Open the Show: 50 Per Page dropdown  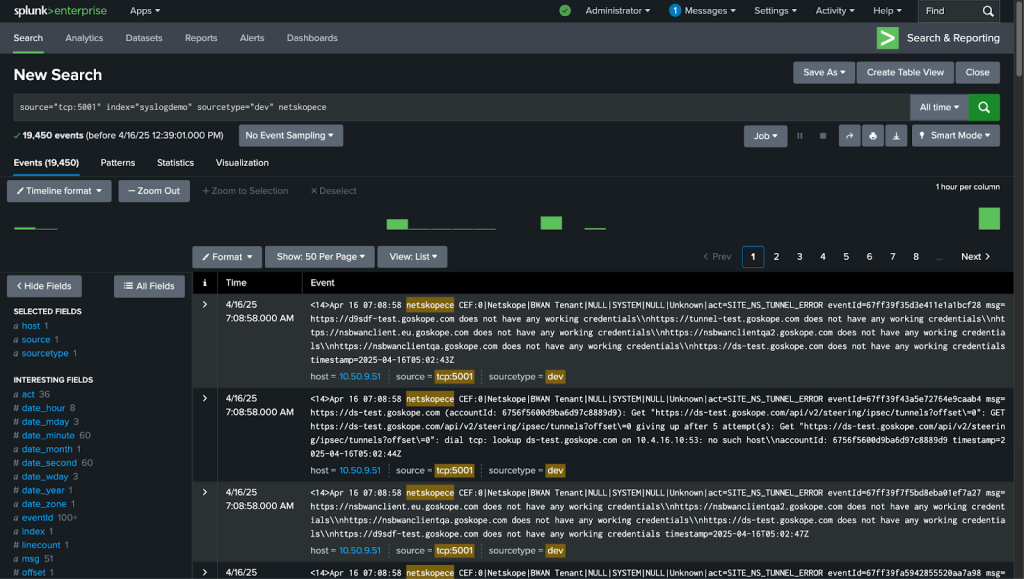[x=320, y=257]
